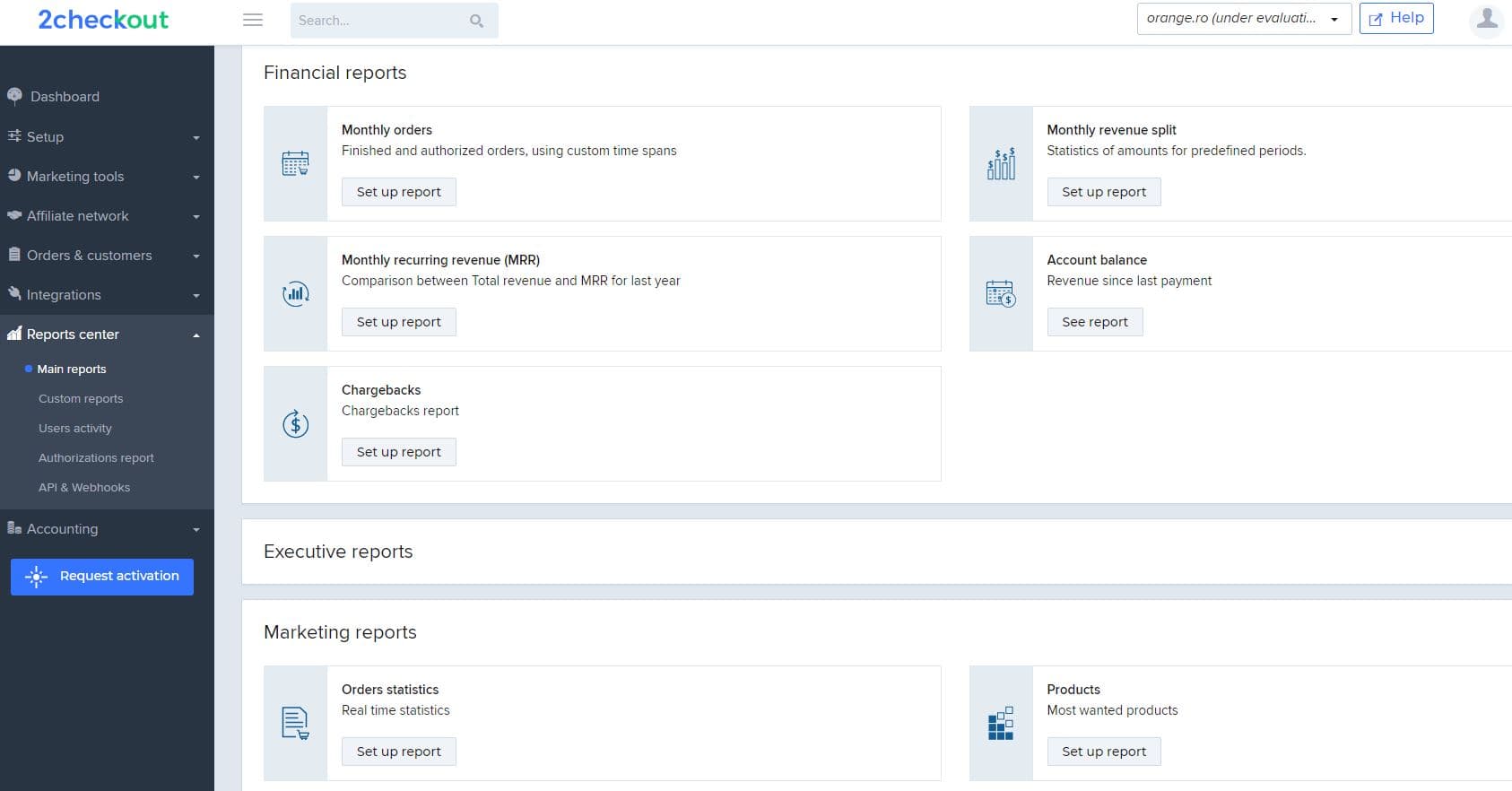Click the hamburger menu icon
Viewport: 1512px width, 791px height.
tap(253, 20)
